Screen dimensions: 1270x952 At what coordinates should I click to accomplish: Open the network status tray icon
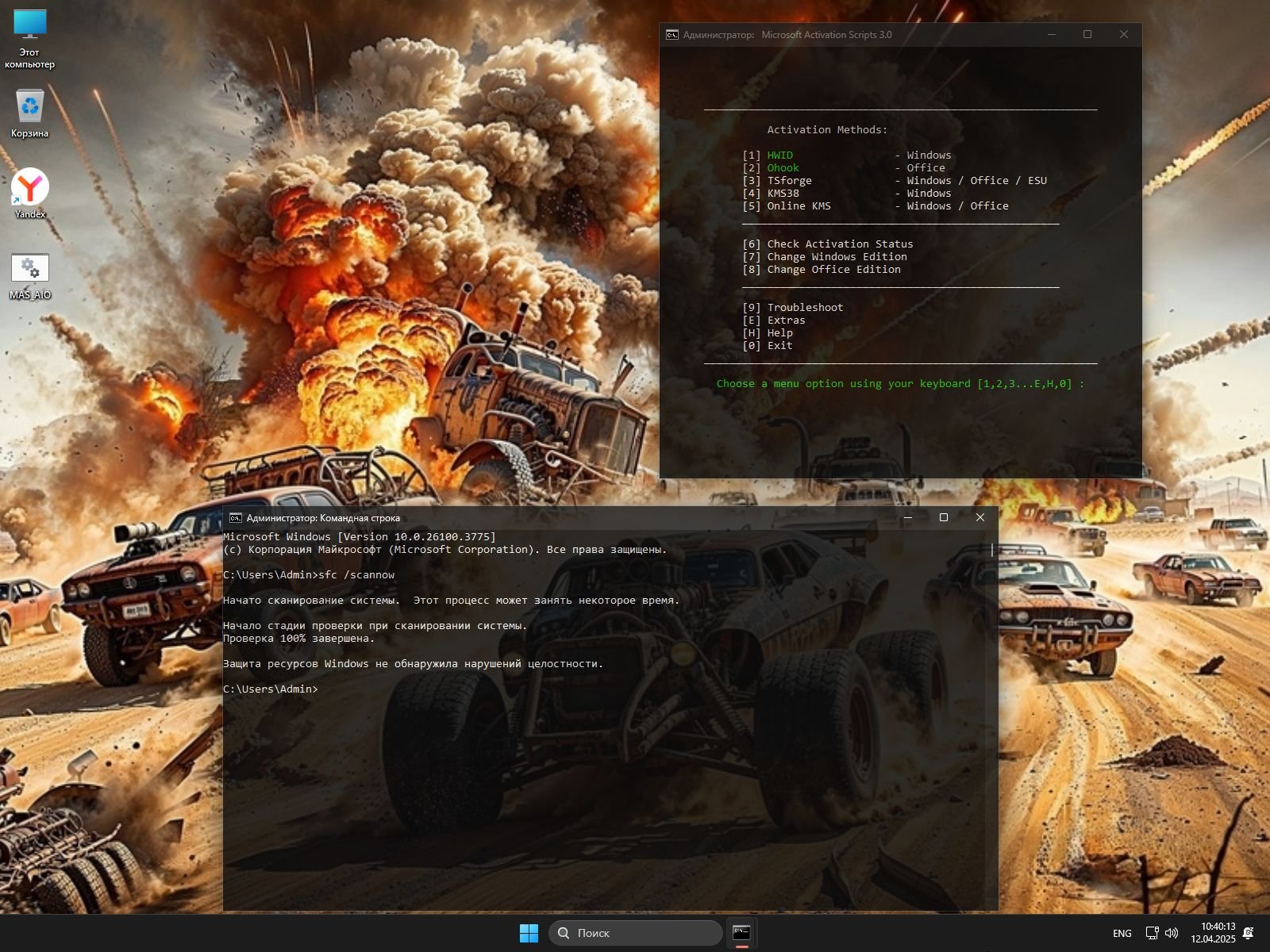coord(1152,933)
